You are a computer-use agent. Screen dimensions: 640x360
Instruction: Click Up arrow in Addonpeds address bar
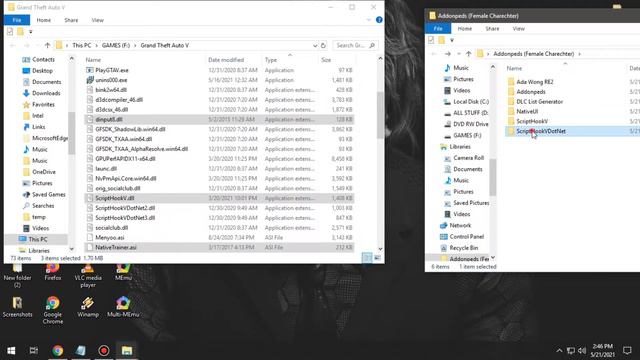[x=469, y=54]
